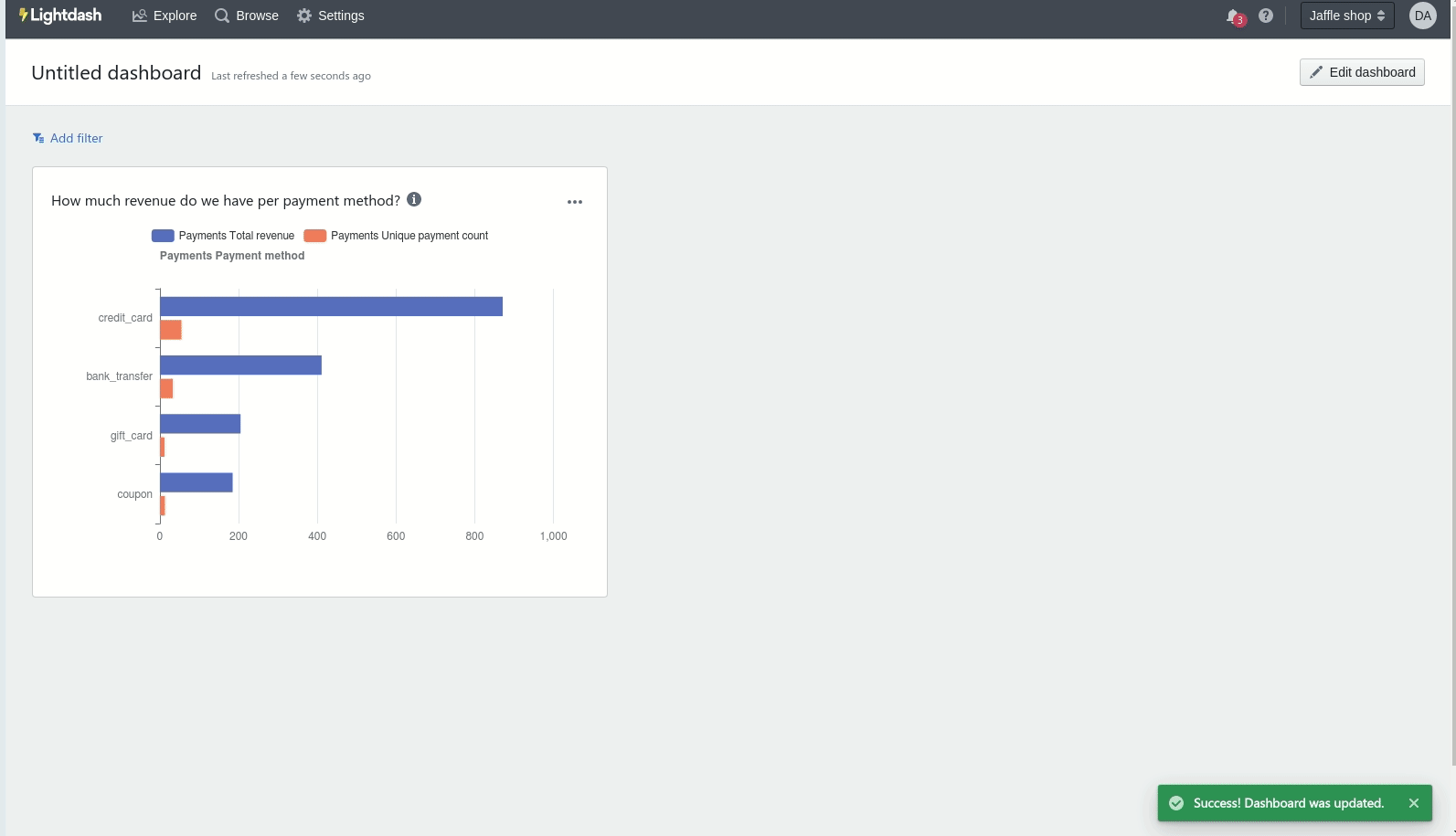Image resolution: width=1456 pixels, height=836 pixels.
Task: Click the chart title about payment method revenue
Action: 226,200
